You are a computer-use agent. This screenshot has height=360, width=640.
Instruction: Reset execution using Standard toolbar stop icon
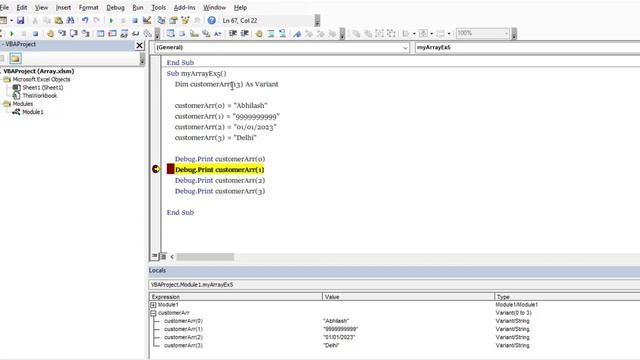[x=135, y=20]
